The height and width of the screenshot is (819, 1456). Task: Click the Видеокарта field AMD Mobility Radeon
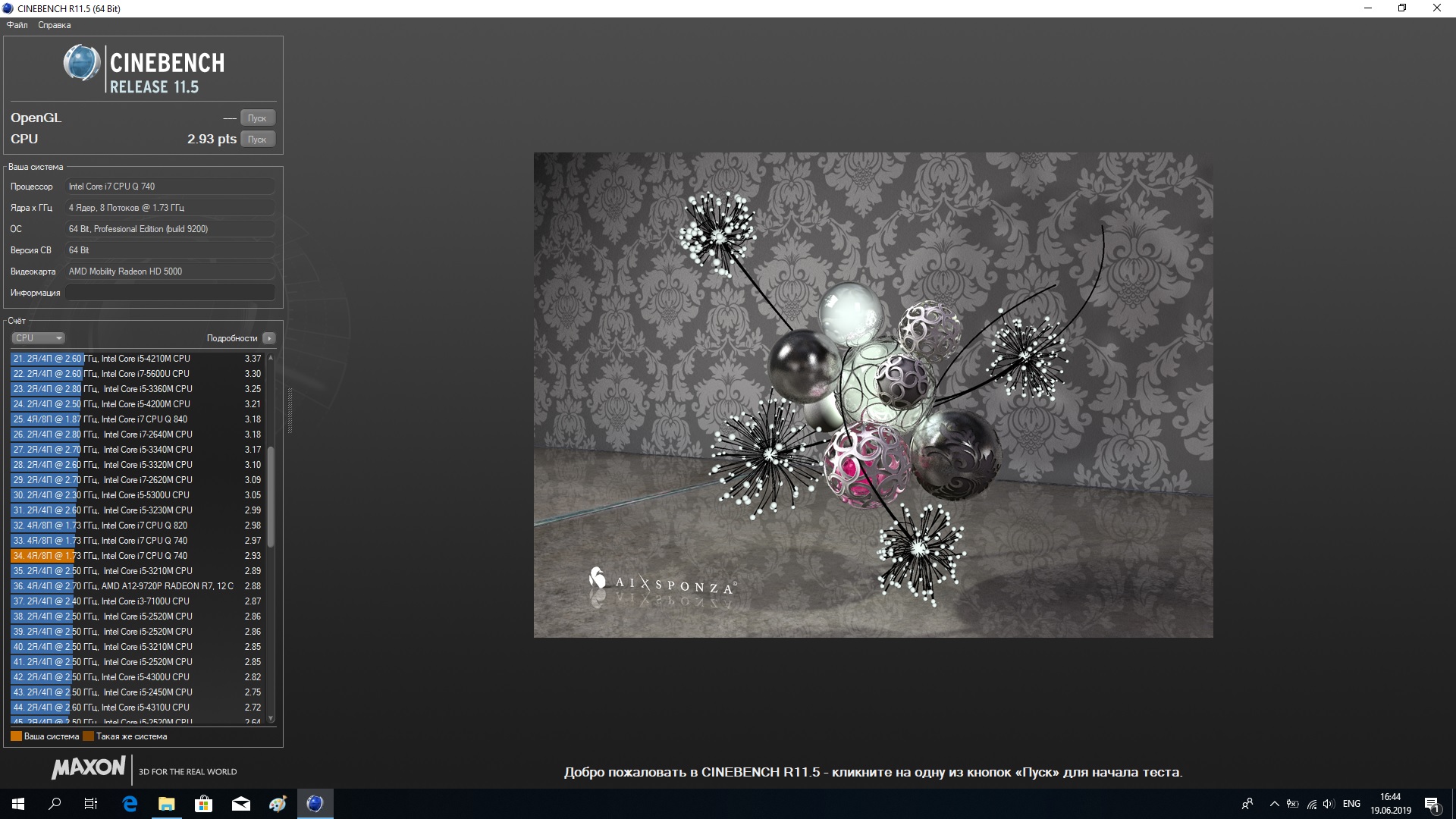[x=170, y=271]
